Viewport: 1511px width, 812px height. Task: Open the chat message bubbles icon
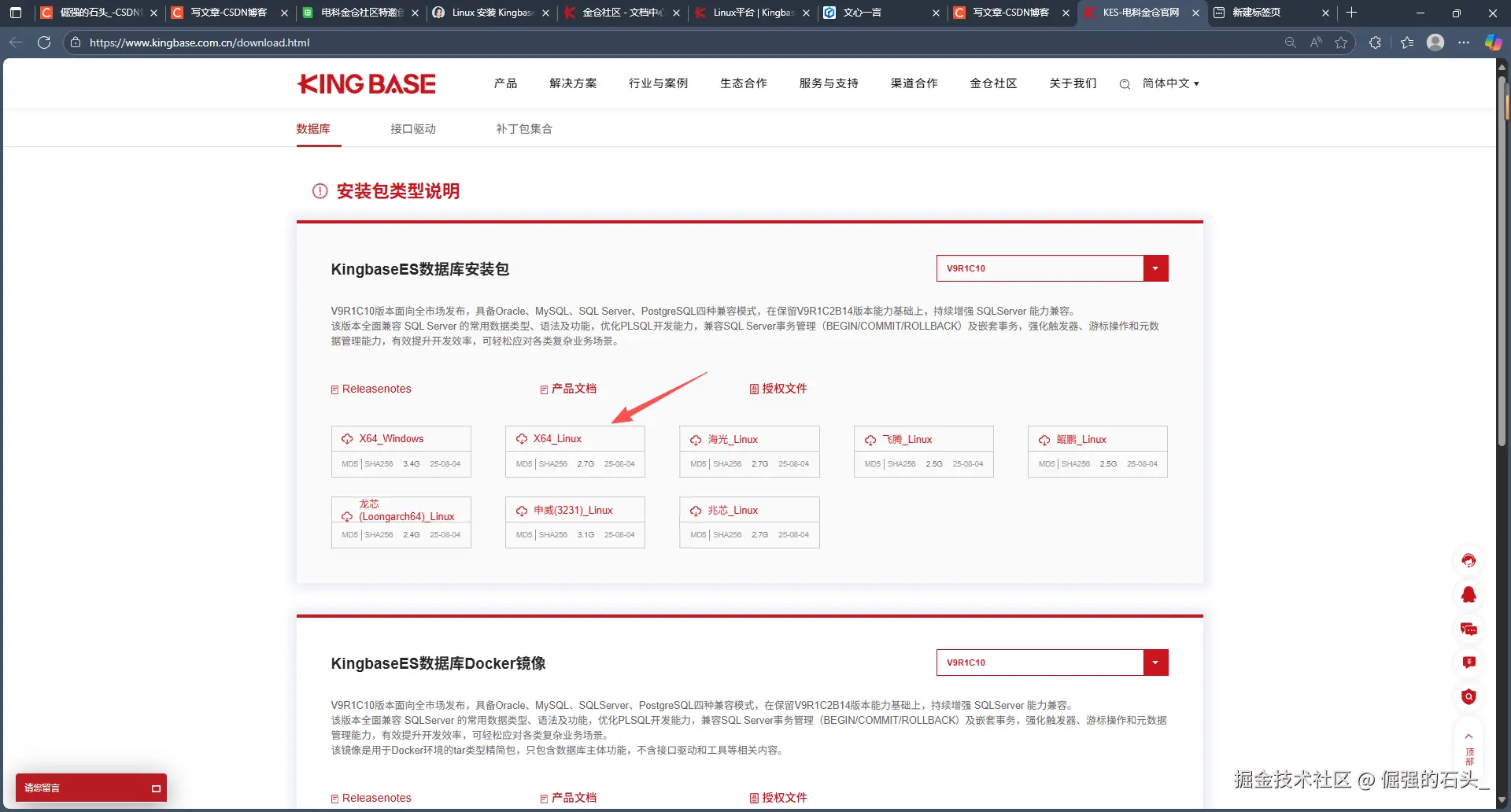[x=1469, y=629]
